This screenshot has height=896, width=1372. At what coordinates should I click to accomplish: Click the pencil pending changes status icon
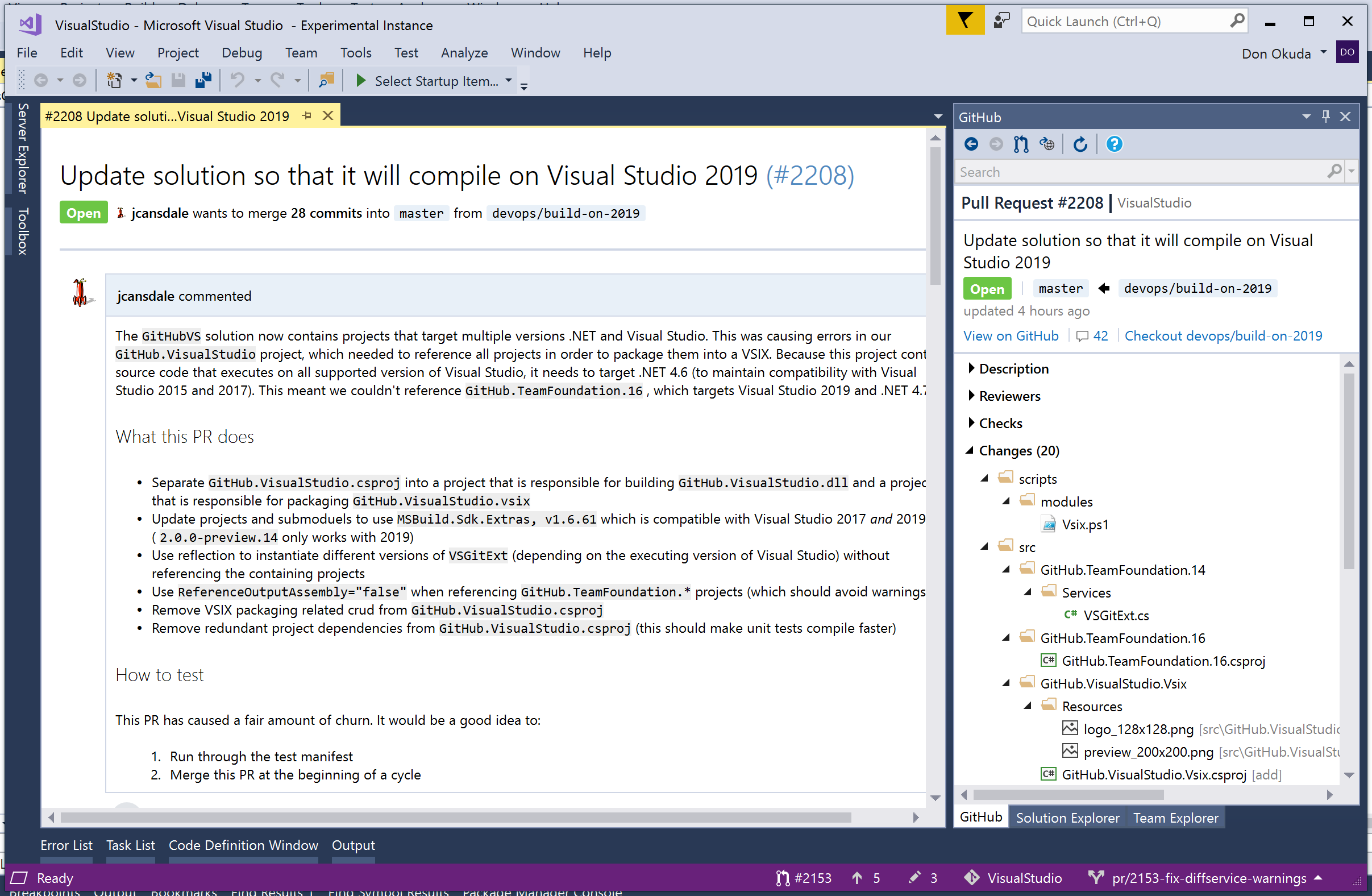[914, 878]
